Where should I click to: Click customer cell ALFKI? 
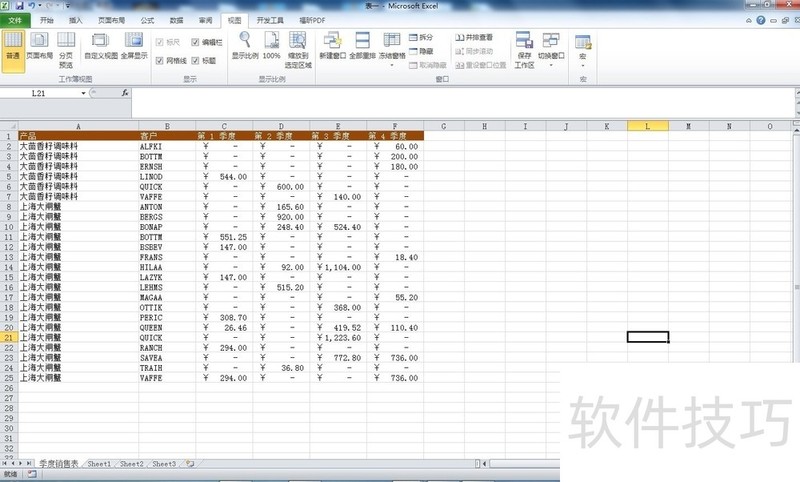pos(167,146)
